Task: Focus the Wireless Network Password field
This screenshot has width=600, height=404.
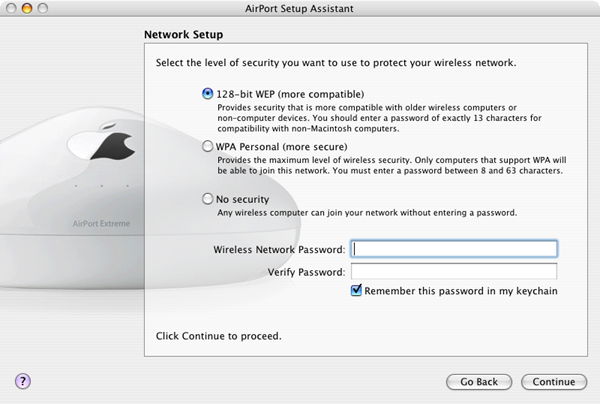Action: 454,249
